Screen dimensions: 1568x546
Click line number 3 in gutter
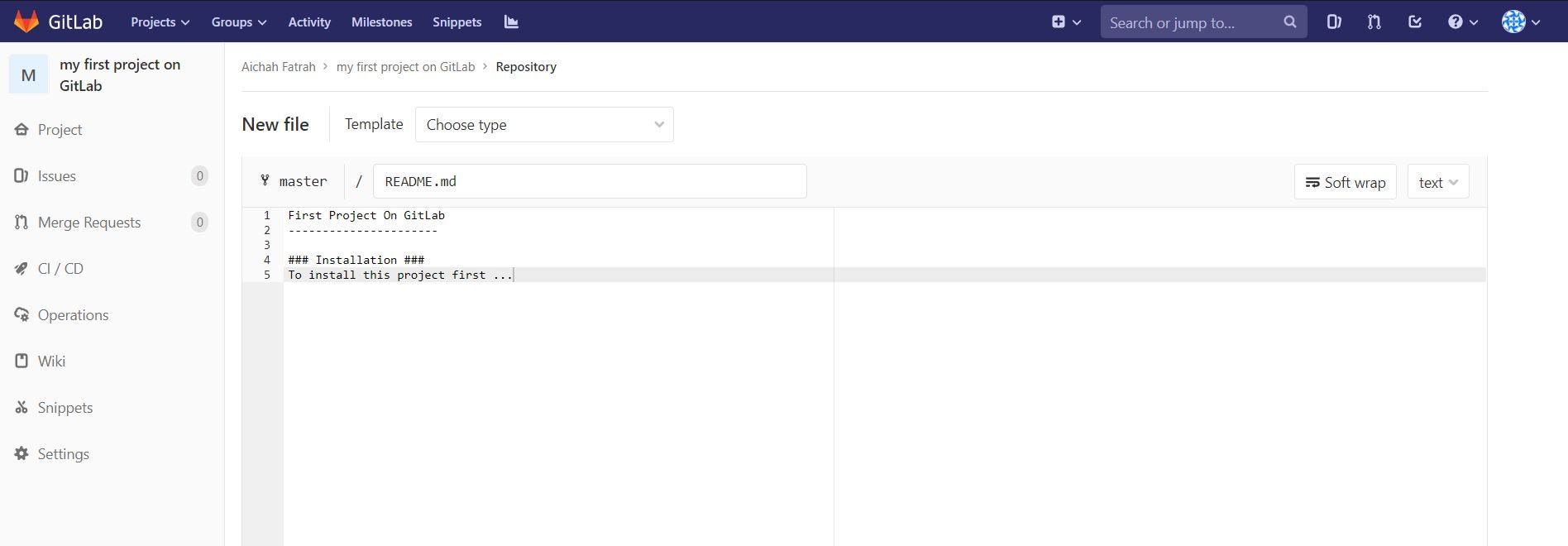click(x=266, y=245)
